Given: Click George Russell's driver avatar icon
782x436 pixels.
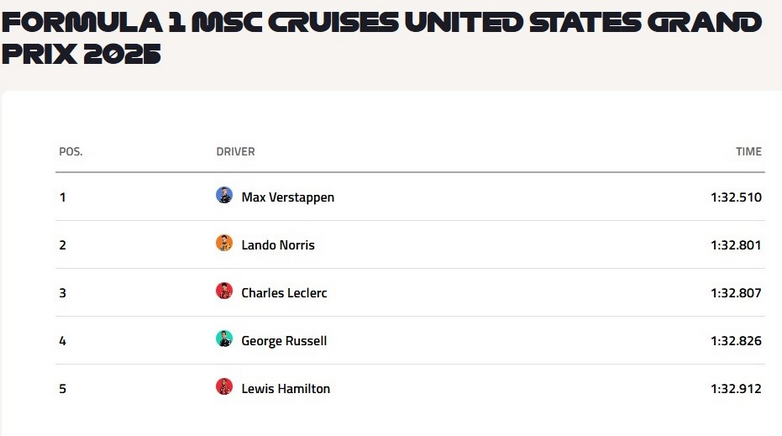Looking at the screenshot, I should pyautogui.click(x=224, y=340).
